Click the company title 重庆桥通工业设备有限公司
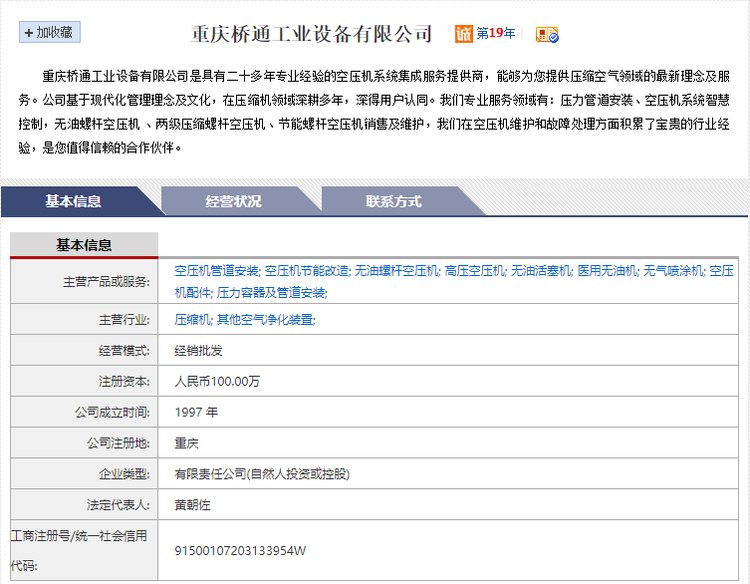This screenshot has width=750, height=584. pyautogui.click(x=312, y=34)
